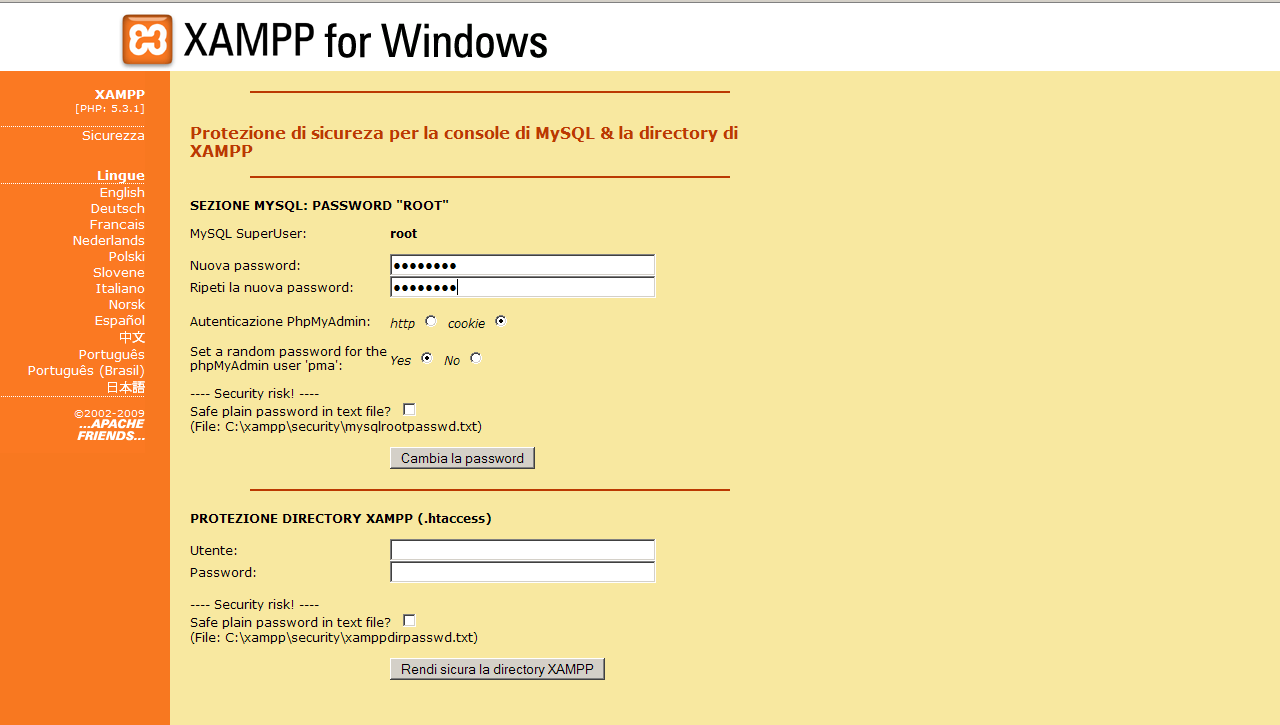This screenshot has height=725, width=1280.
Task: Click the PROTEZIONE DIRECTORY XAMPP (.htaccess) heading
Action: [341, 519]
